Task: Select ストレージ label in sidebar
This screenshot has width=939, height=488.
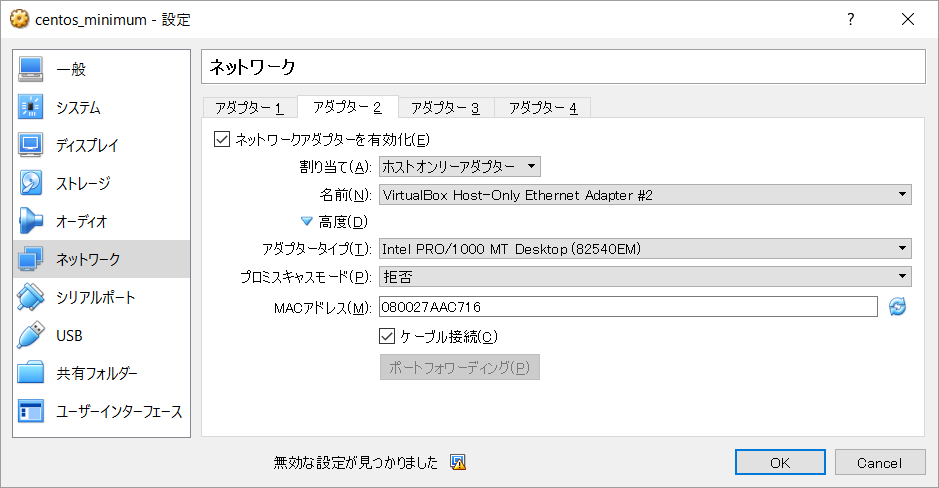Action: click(x=83, y=183)
